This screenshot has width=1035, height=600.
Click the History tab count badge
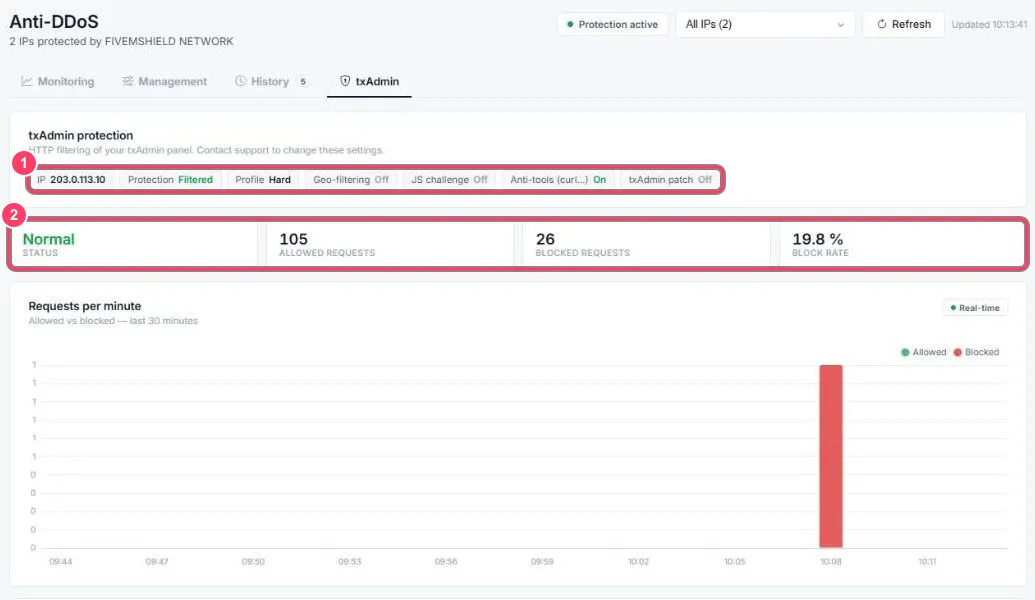(x=303, y=82)
